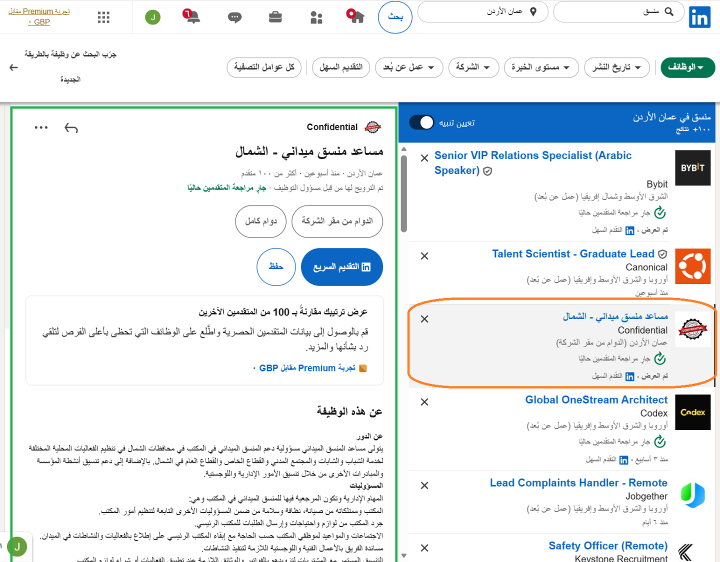Image resolution: width=720 pixels, height=562 pixels.
Task: Dismiss the Safety Officer (Remote) job
Action: (424, 548)
